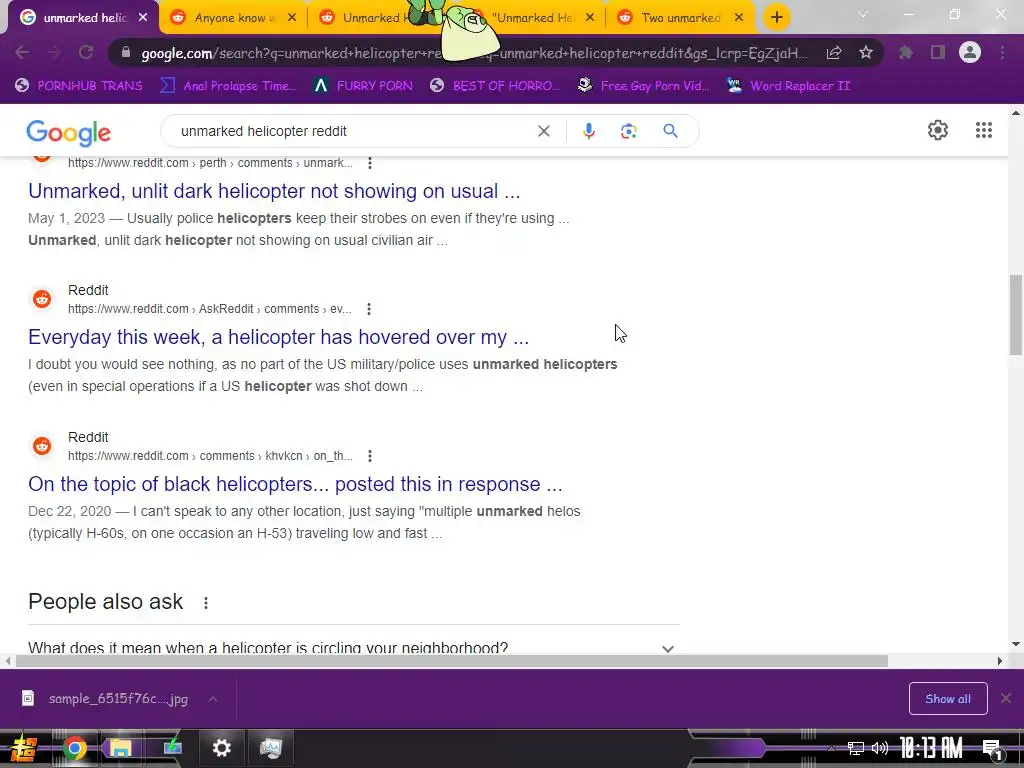Open the Word Replacer II bookmark
Image resolution: width=1024 pixels, height=768 pixels.
click(788, 86)
